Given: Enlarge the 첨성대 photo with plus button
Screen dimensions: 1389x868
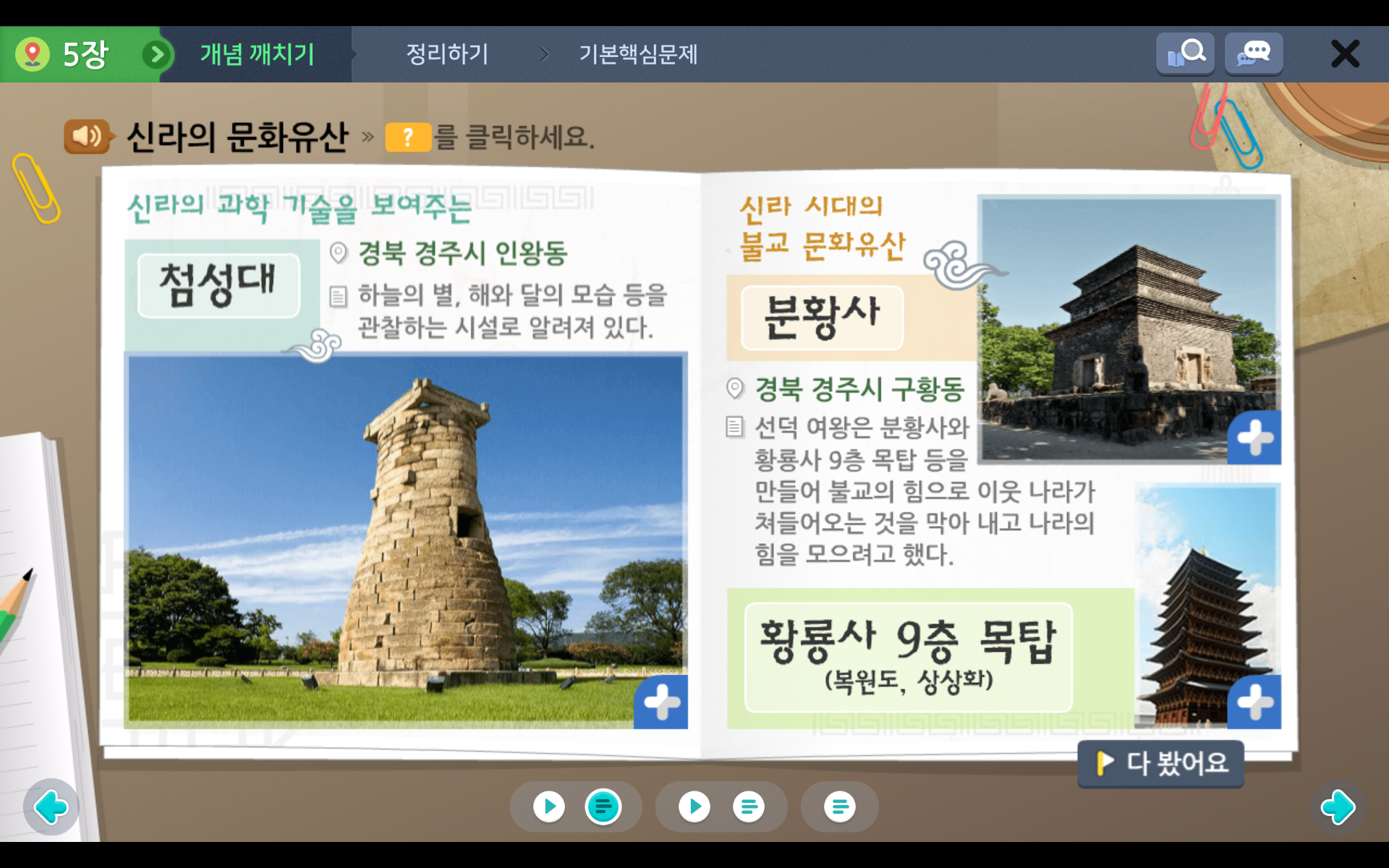Looking at the screenshot, I should [661, 702].
